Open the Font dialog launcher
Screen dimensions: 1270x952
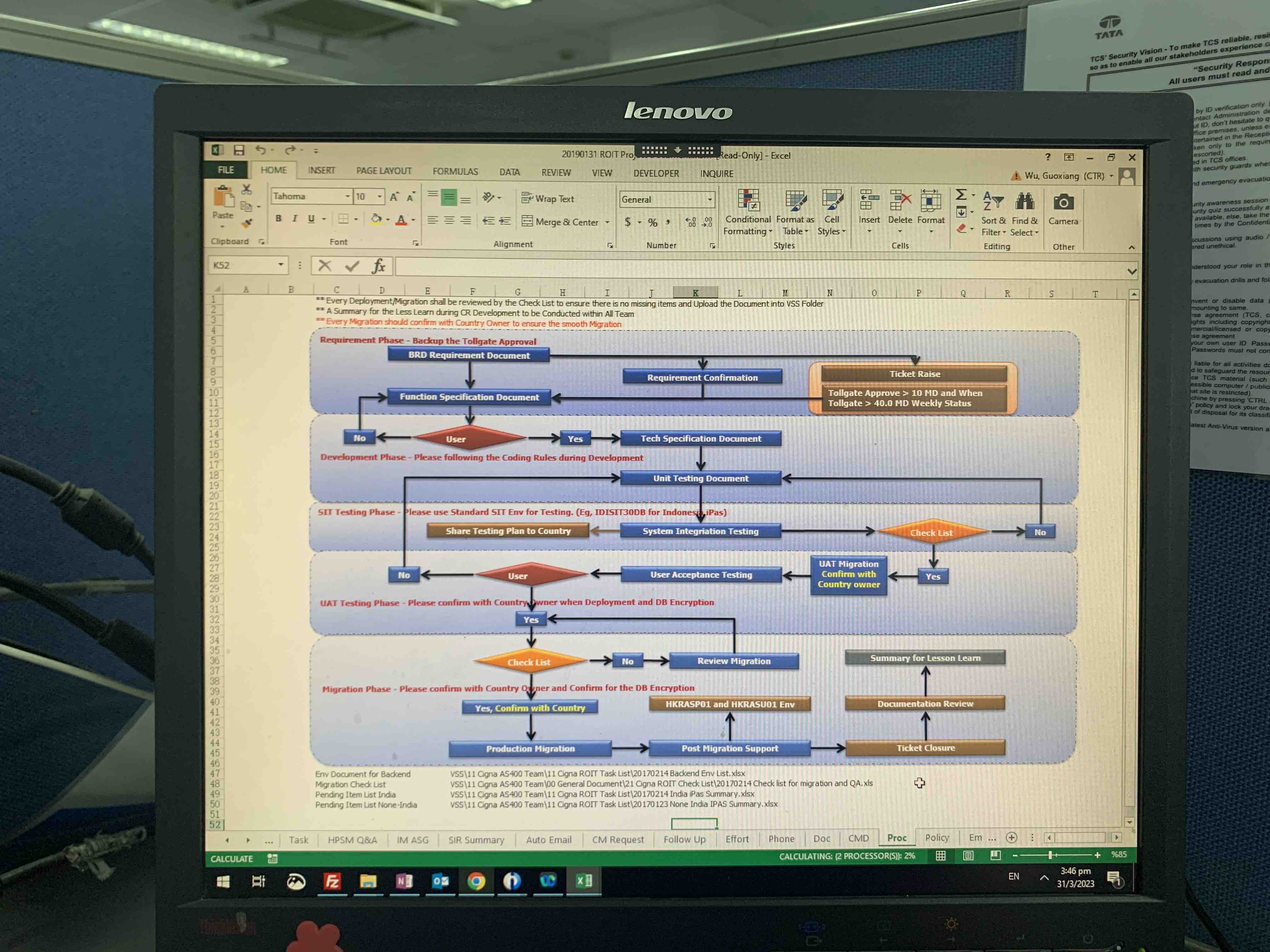pos(415,243)
